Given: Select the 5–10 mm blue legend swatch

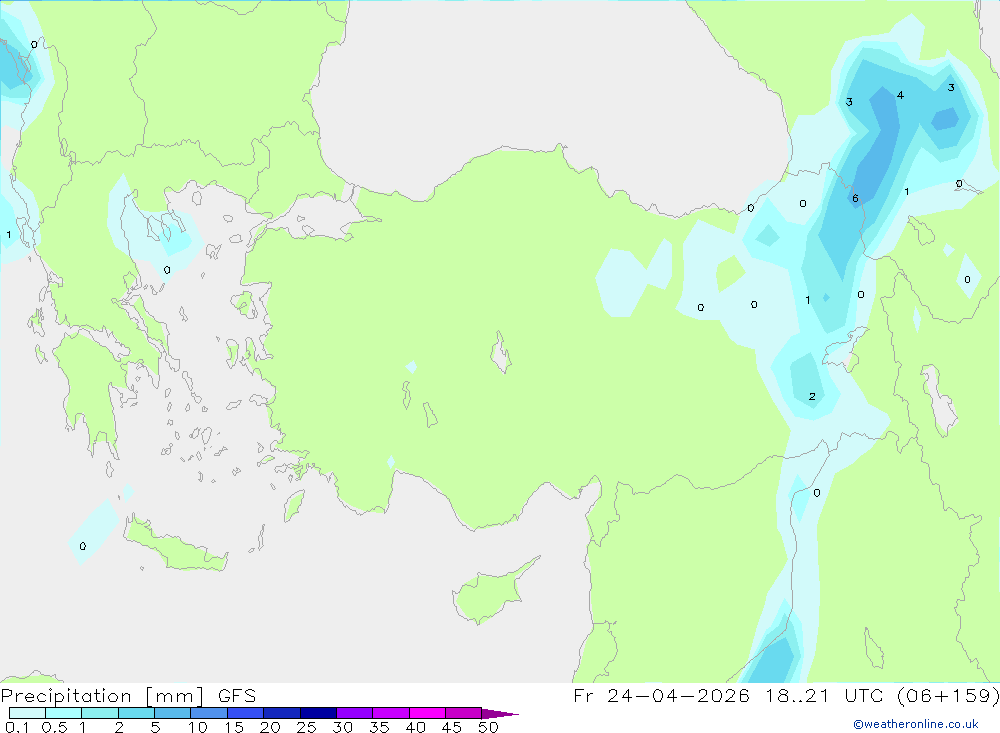Looking at the screenshot, I should point(172,713).
